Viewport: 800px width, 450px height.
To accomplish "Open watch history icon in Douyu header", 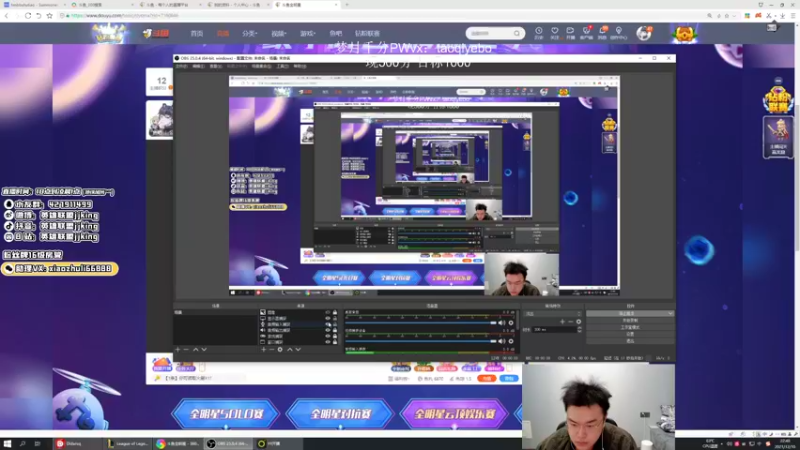I will tap(539, 33).
